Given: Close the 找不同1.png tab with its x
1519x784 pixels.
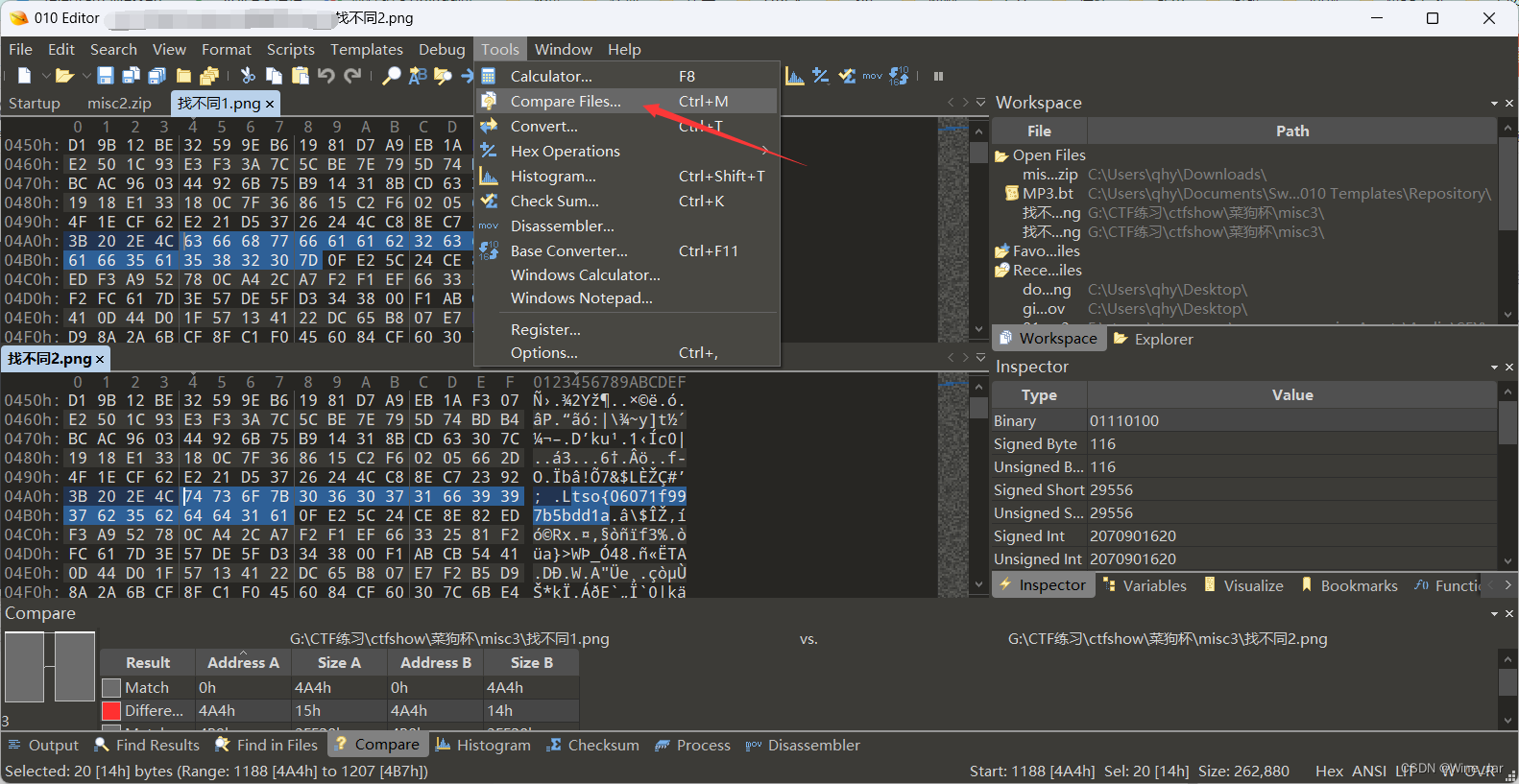Looking at the screenshot, I should click(270, 104).
